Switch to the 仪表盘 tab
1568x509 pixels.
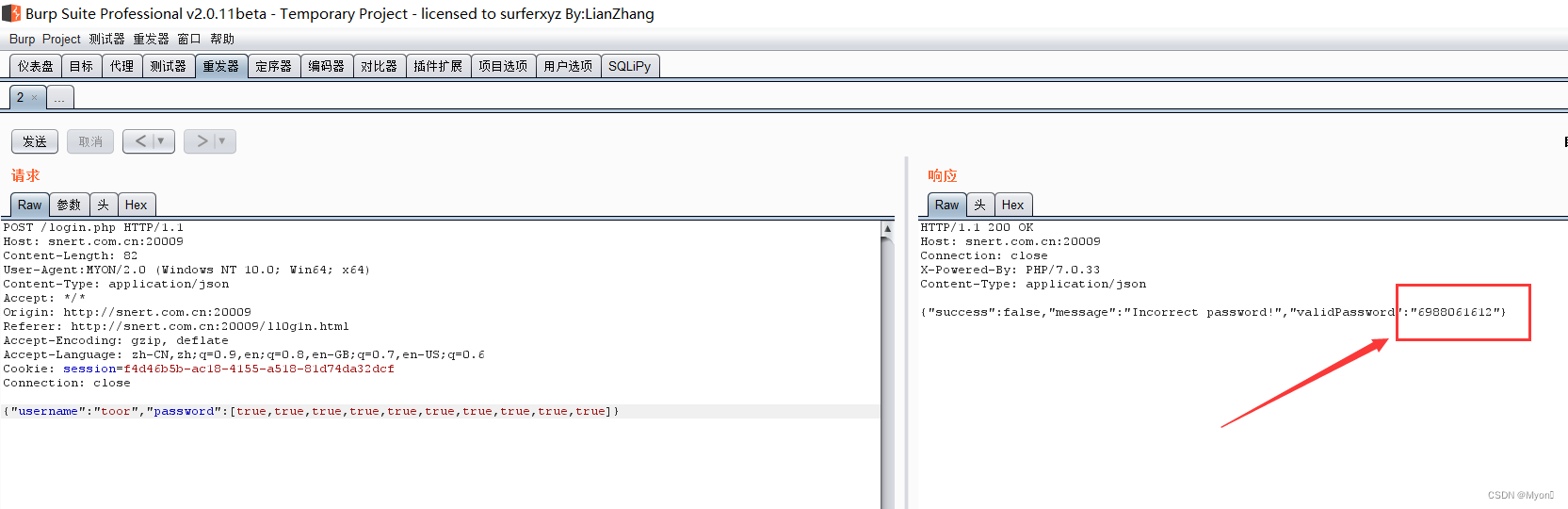pyautogui.click(x=36, y=66)
